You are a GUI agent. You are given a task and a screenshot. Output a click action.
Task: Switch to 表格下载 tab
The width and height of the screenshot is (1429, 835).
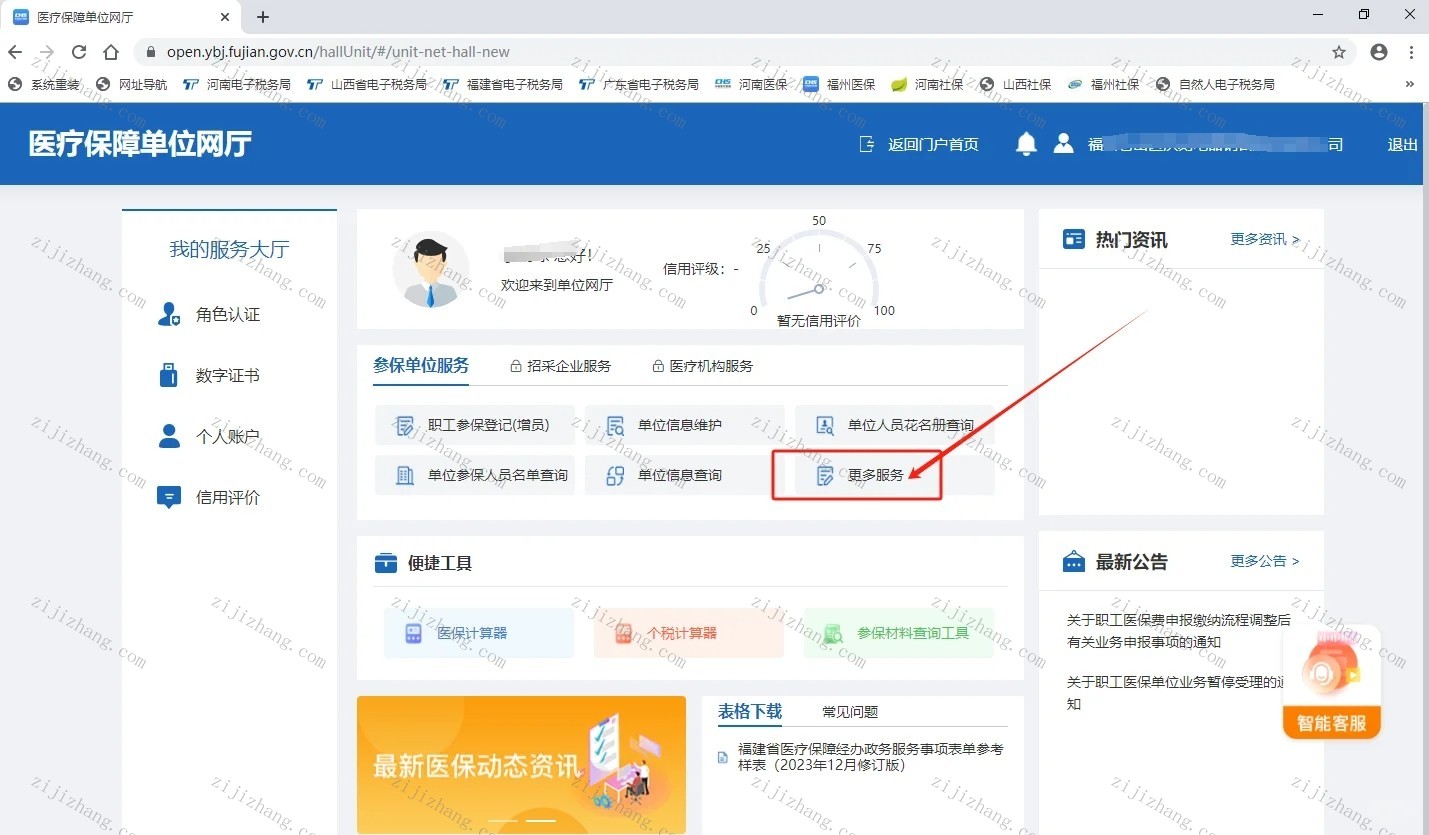click(x=750, y=711)
